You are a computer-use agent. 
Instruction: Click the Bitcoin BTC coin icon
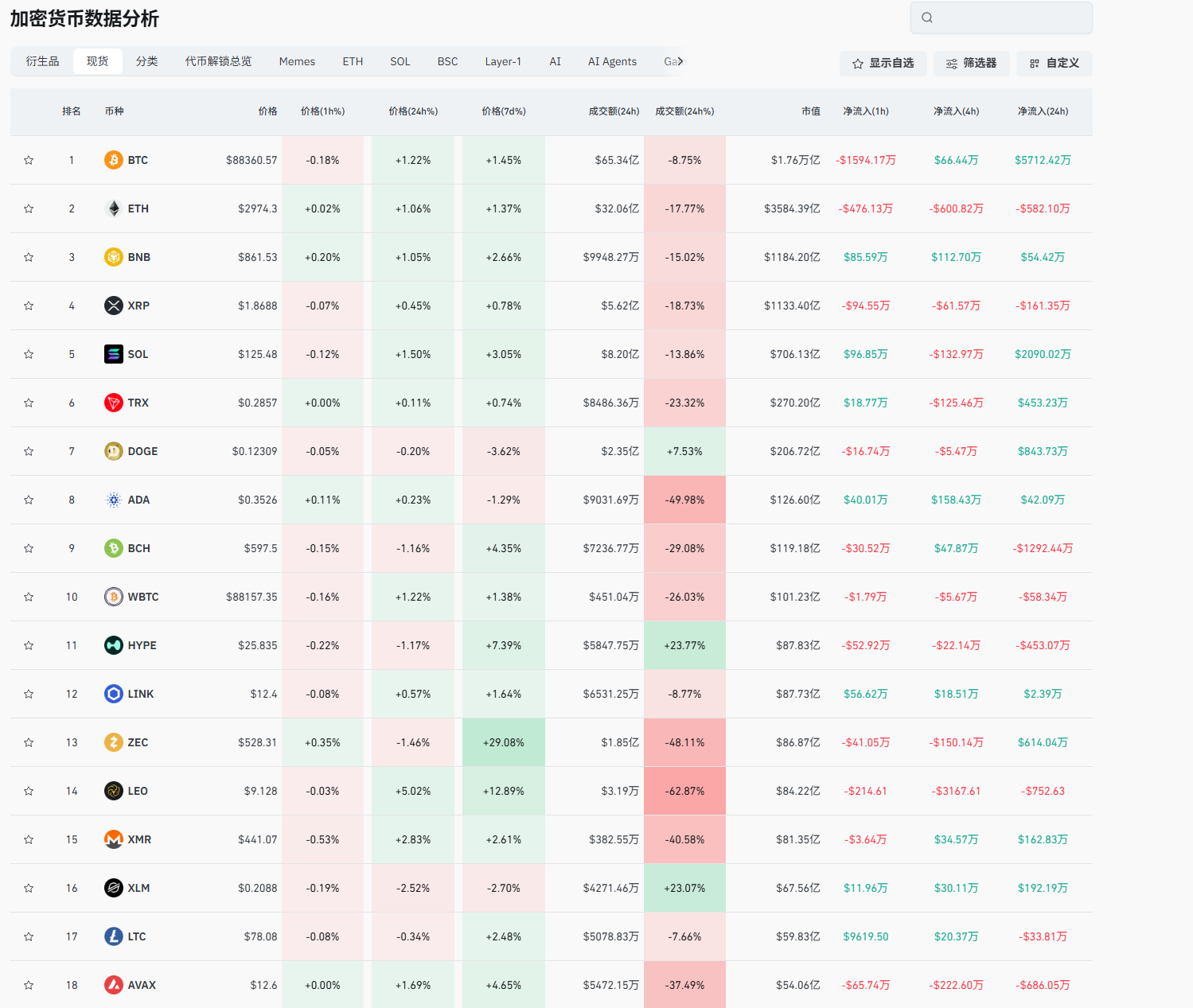[x=114, y=160]
